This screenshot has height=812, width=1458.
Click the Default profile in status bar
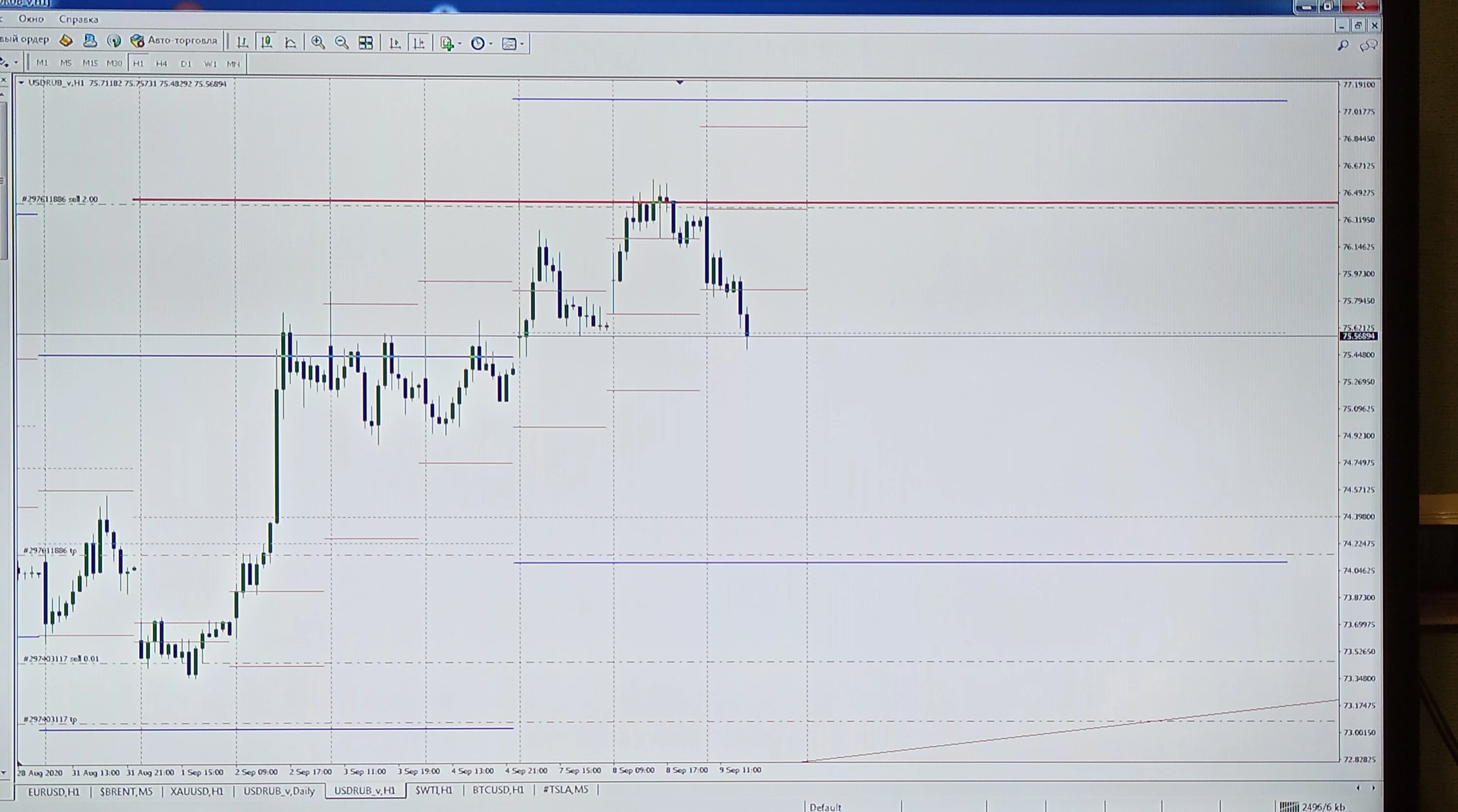(x=825, y=807)
